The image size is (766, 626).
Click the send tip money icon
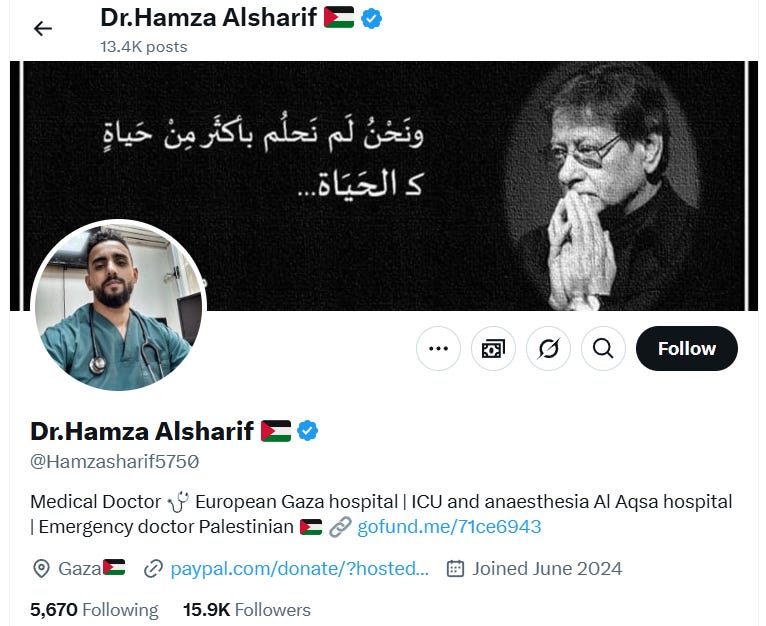(493, 348)
